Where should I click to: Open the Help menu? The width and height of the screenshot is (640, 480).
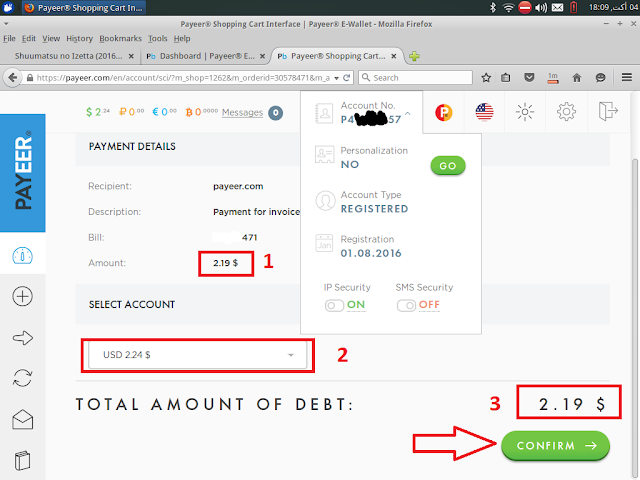click(x=182, y=38)
